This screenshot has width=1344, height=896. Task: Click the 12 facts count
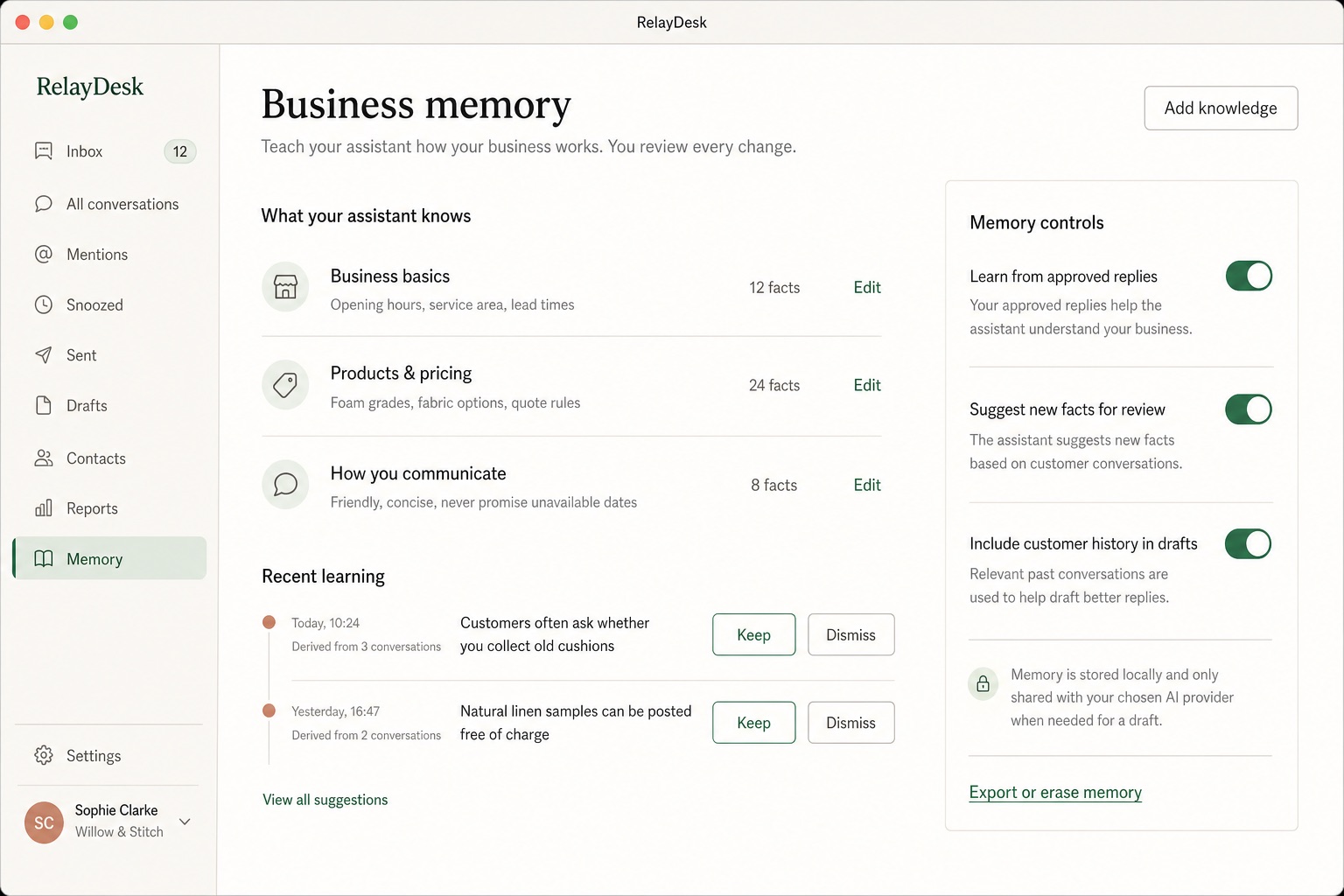(774, 287)
